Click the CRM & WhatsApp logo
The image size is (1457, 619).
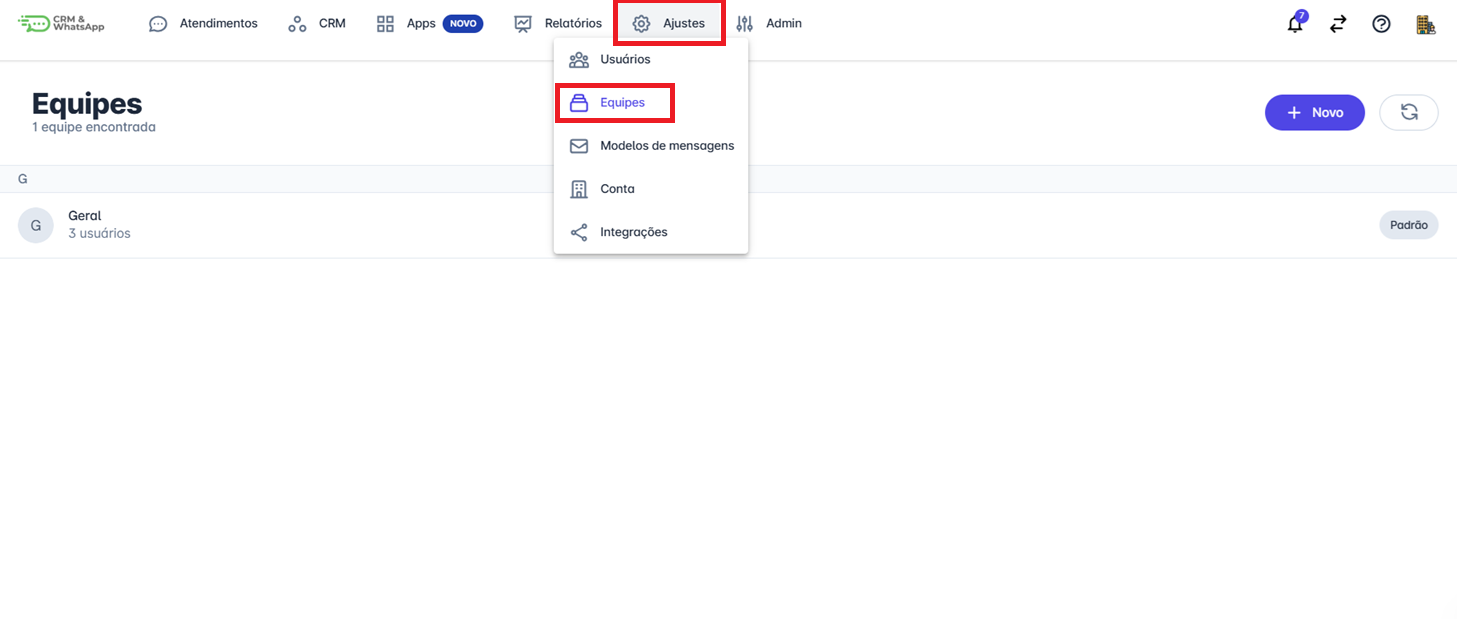pyautogui.click(x=61, y=23)
